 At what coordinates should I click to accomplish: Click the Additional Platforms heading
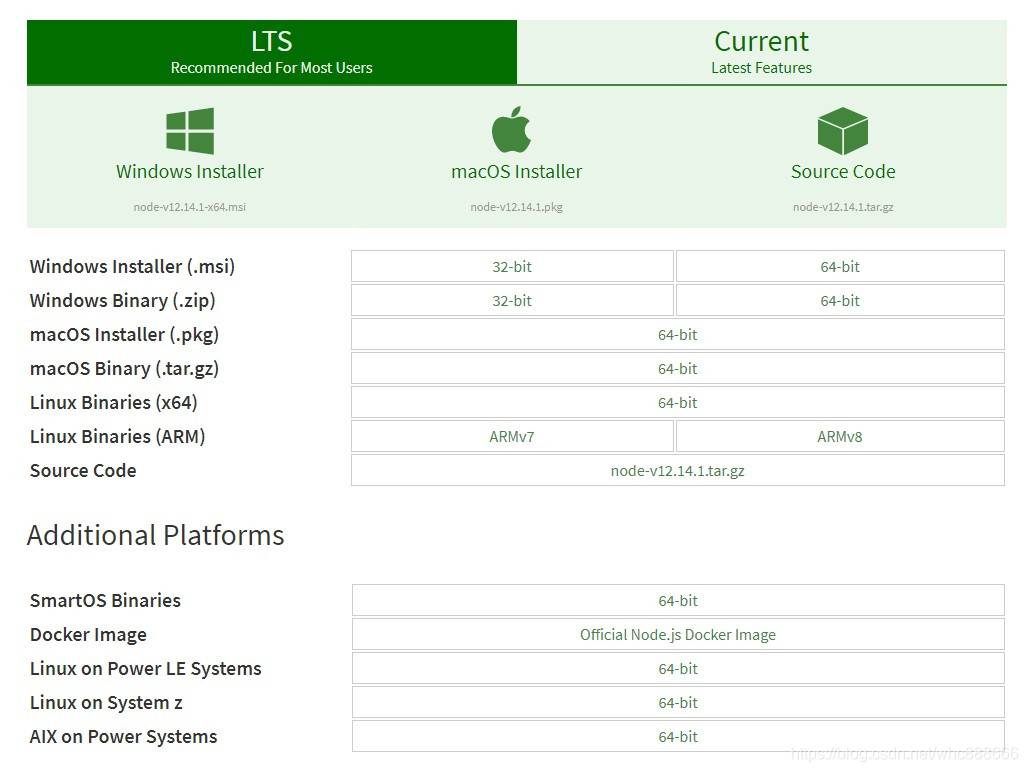point(155,535)
